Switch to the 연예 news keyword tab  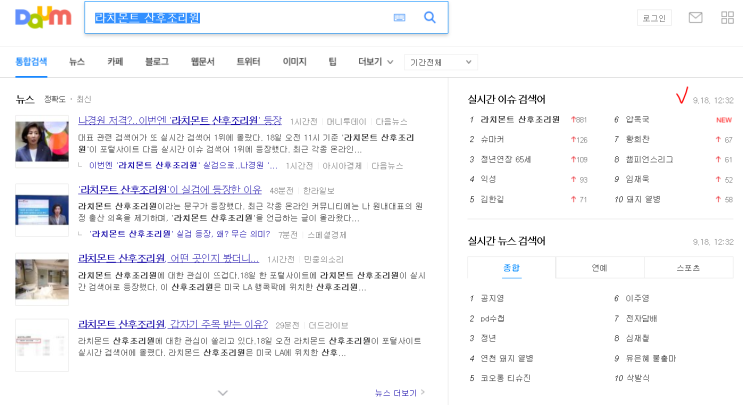[599, 268]
